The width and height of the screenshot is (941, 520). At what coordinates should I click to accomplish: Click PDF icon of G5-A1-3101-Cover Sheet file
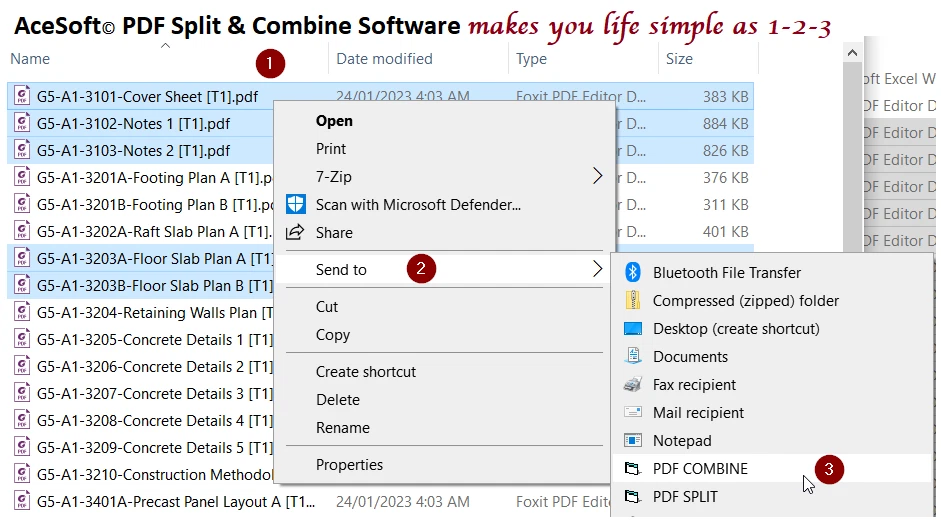(22, 96)
